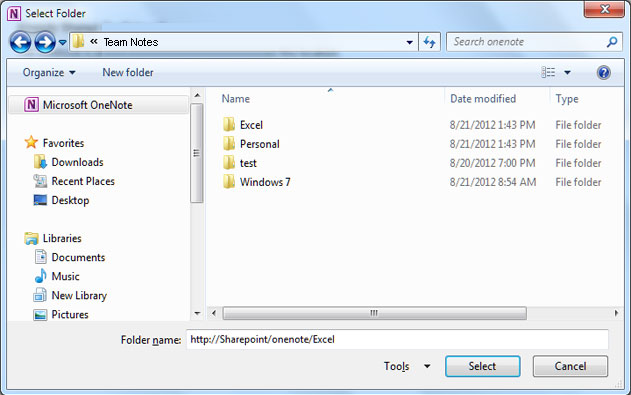Click the Libraries icon
The image size is (631, 395).
[31, 238]
